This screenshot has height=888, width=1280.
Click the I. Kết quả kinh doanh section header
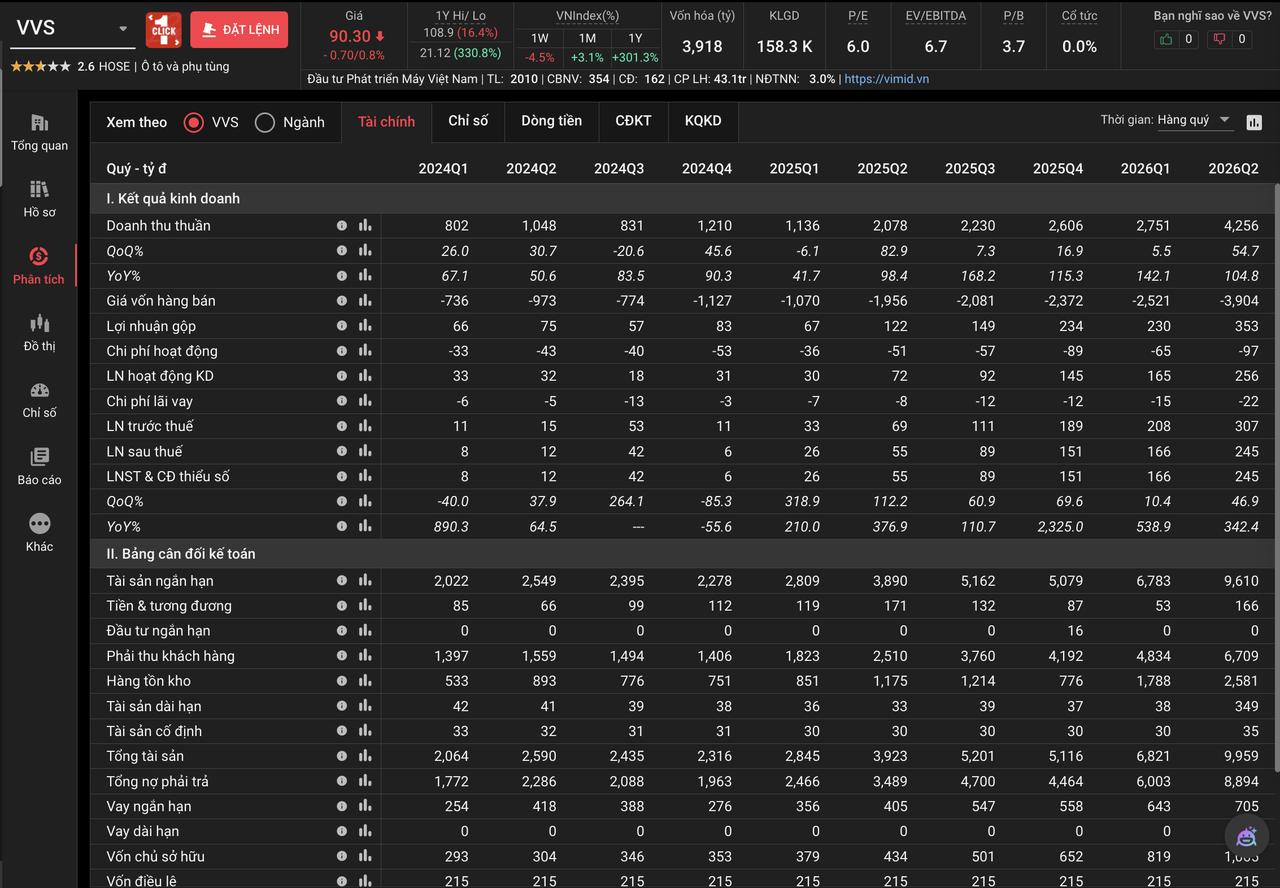point(173,199)
